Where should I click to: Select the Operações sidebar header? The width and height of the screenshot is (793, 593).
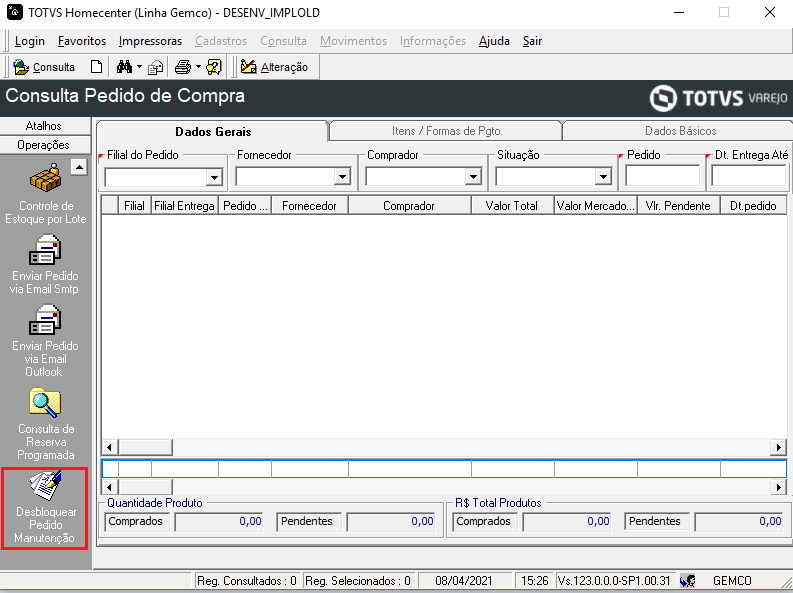click(x=45, y=145)
